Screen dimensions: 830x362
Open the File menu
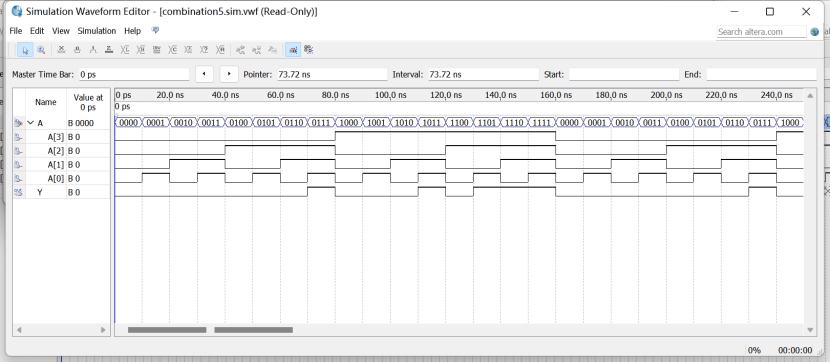tap(16, 31)
